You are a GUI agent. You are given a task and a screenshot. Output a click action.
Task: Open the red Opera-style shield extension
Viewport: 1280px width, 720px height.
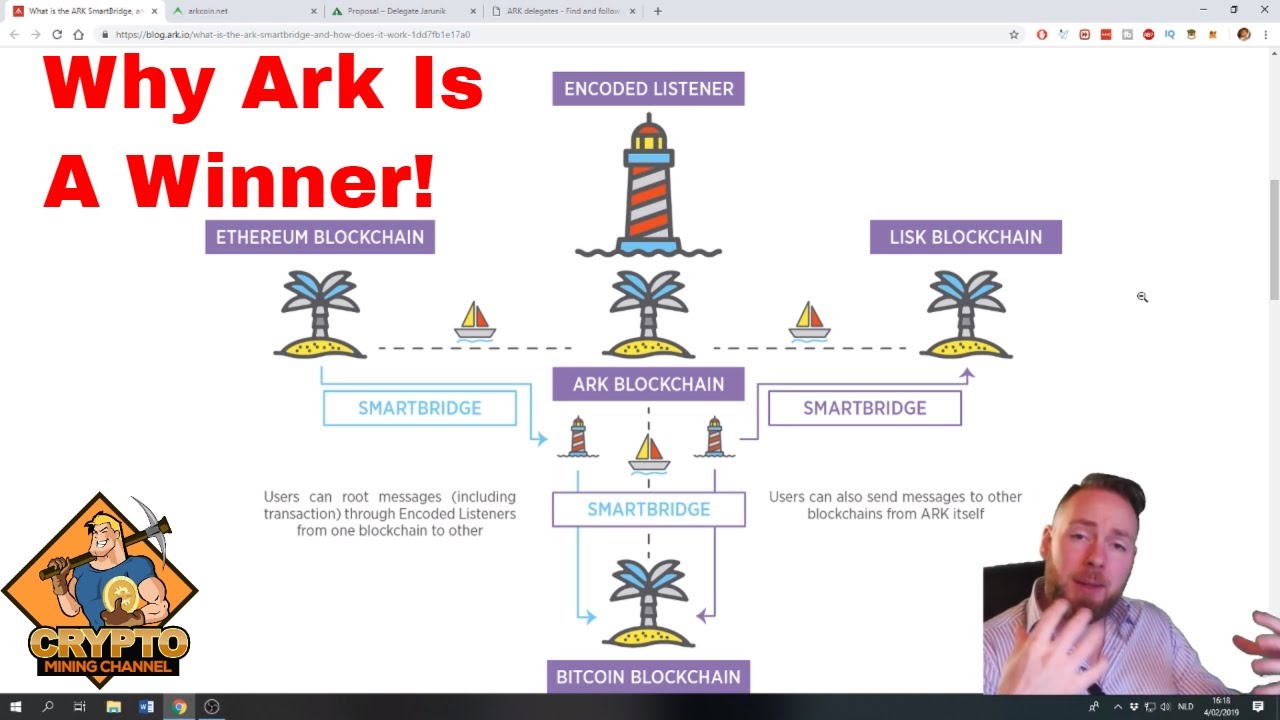click(x=1042, y=34)
